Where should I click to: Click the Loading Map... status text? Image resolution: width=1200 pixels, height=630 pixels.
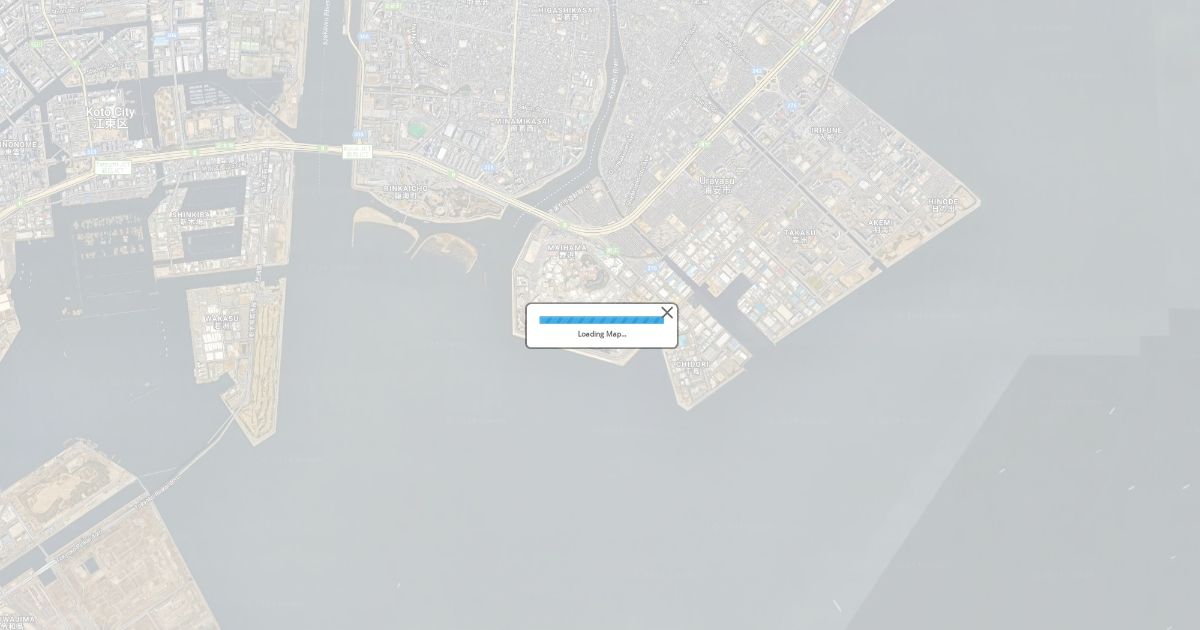pos(602,334)
